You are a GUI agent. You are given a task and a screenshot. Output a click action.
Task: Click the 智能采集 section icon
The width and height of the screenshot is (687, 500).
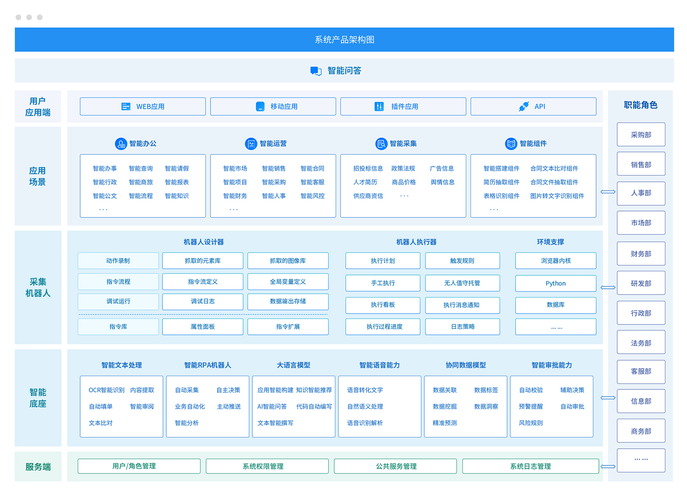tap(381, 143)
